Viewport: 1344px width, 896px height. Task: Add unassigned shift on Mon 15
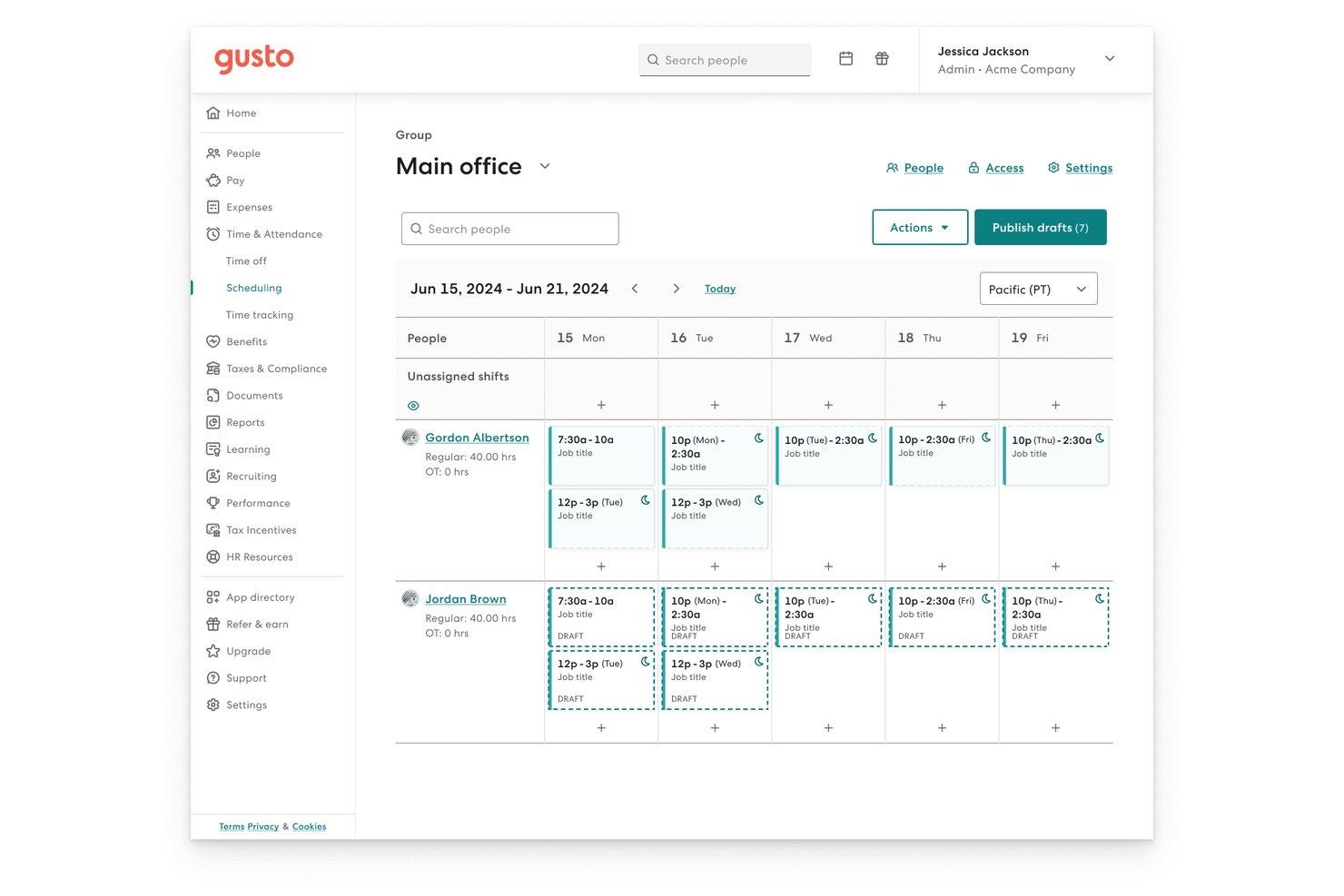coord(601,405)
